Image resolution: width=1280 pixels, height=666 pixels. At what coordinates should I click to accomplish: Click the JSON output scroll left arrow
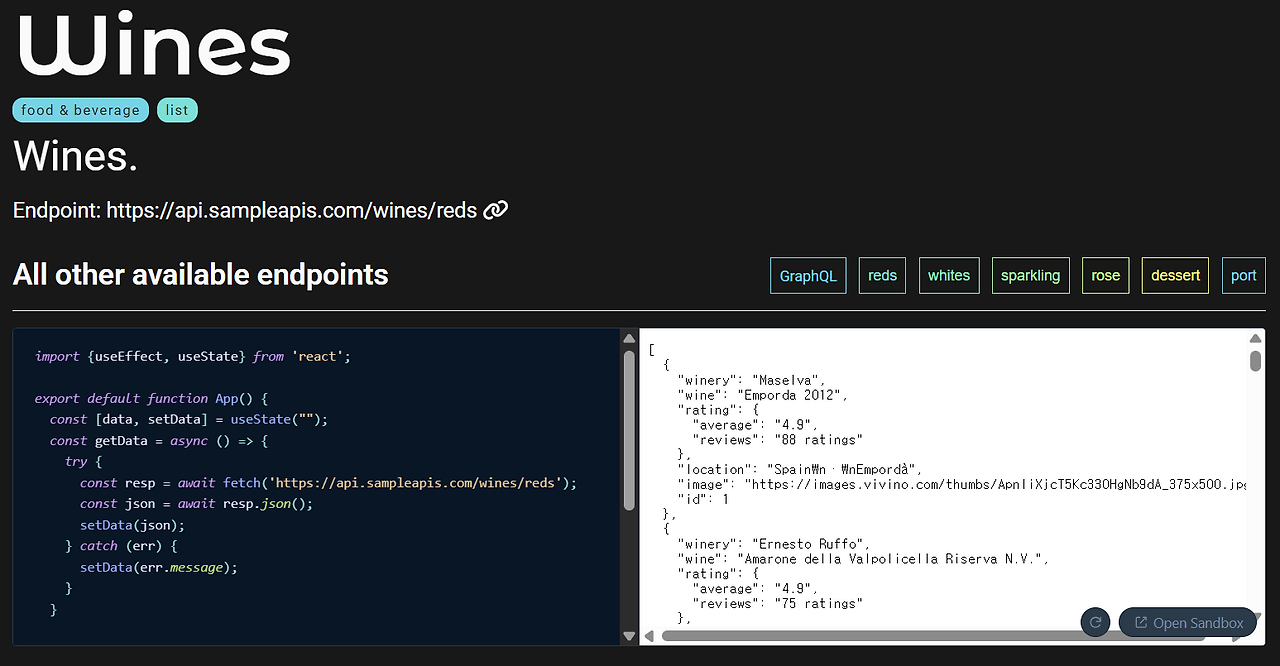[x=649, y=636]
